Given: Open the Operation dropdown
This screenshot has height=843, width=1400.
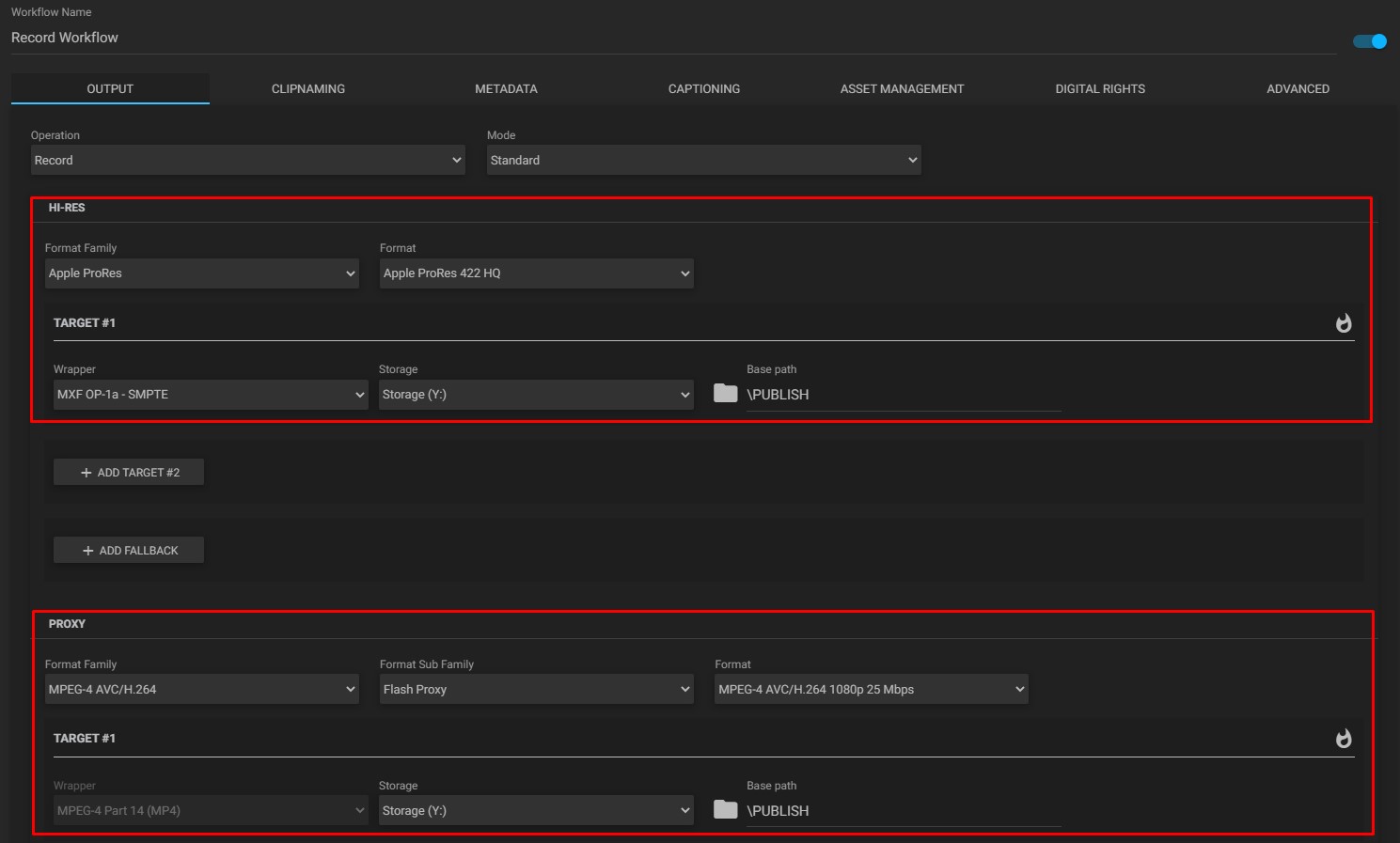Looking at the screenshot, I should tap(247, 160).
